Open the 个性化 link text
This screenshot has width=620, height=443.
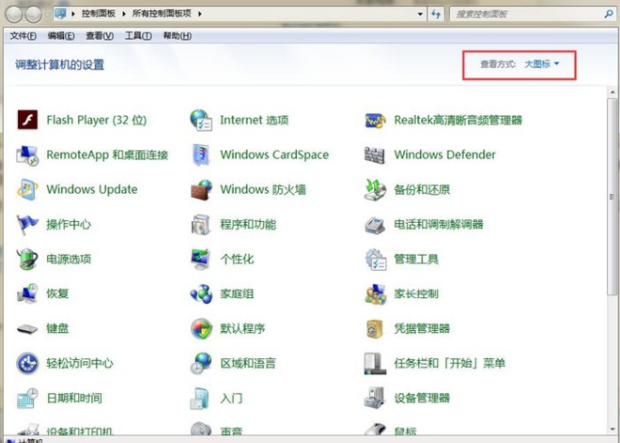click(x=237, y=259)
